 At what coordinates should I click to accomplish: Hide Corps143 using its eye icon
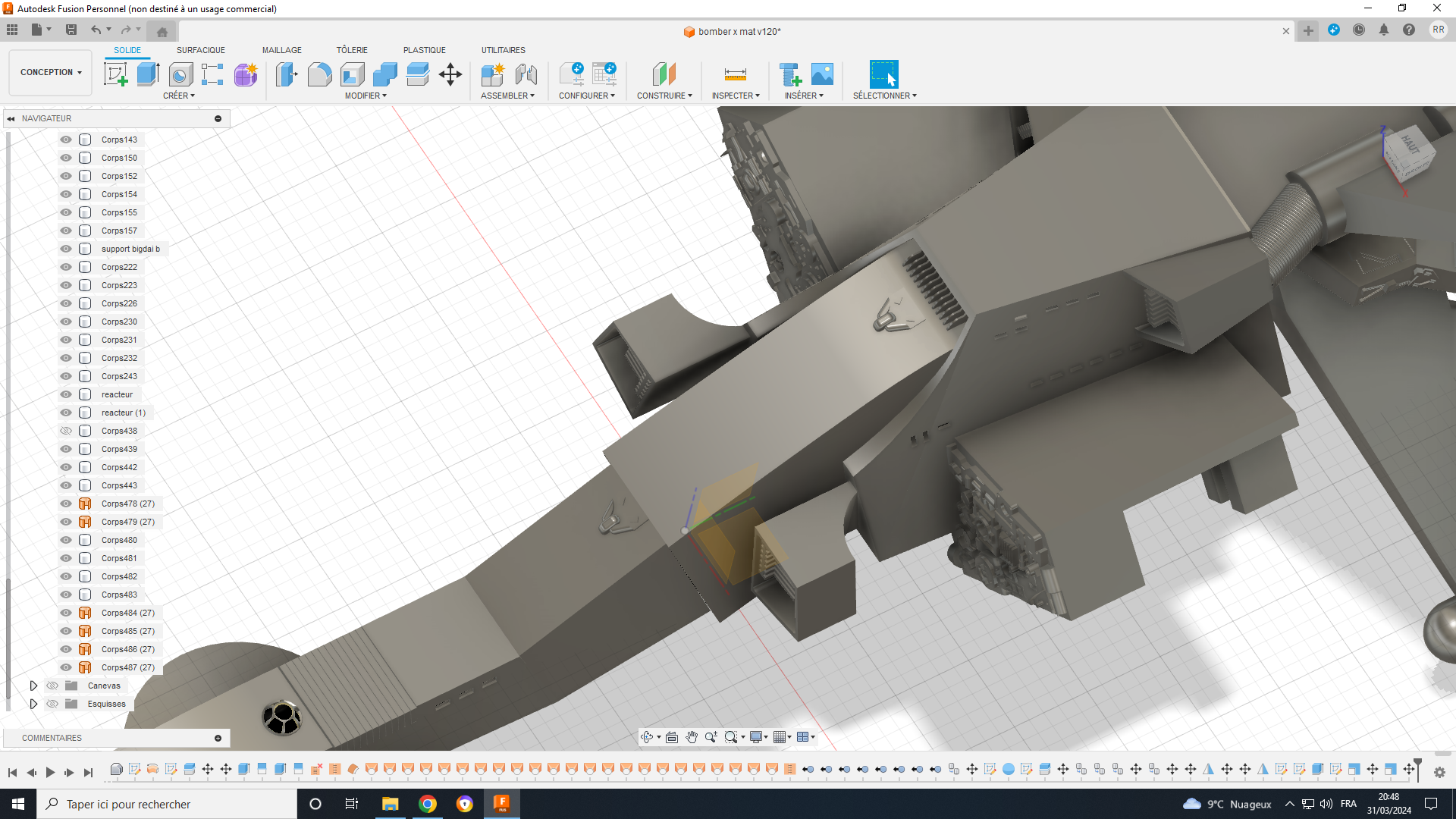(x=66, y=140)
